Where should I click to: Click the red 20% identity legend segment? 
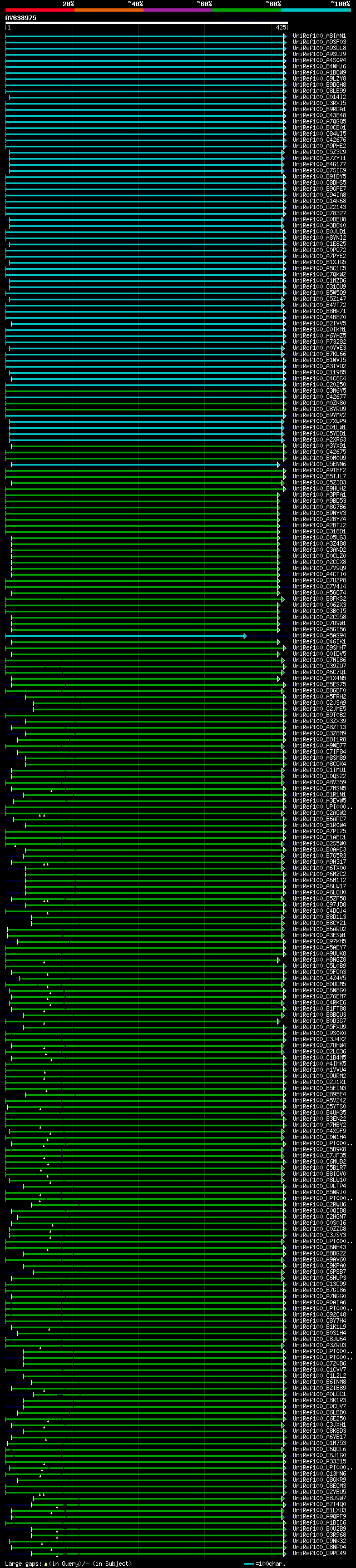pos(39,10)
